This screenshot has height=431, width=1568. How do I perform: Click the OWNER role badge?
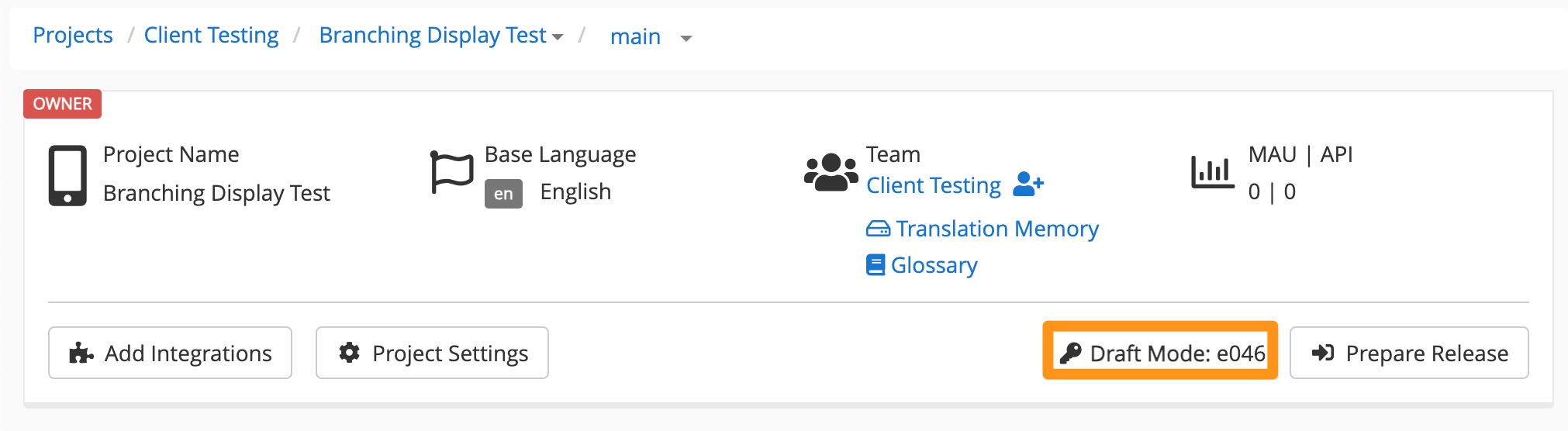tap(63, 104)
